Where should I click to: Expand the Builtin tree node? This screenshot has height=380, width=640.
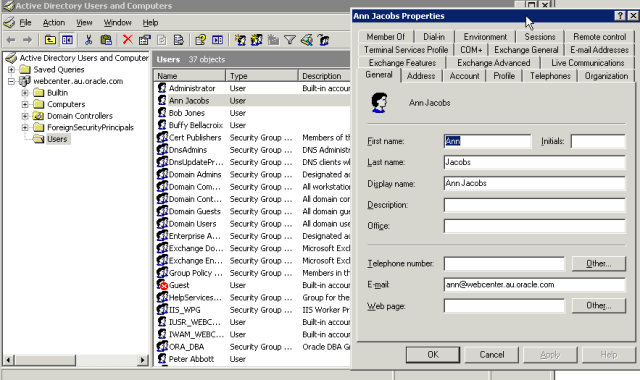tap(25, 93)
